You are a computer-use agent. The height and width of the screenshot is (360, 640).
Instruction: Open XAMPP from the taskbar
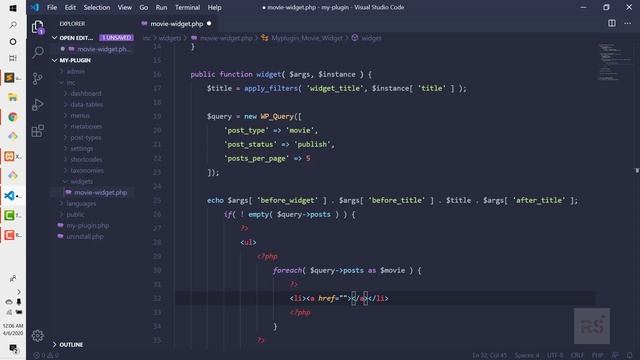tap(10, 156)
